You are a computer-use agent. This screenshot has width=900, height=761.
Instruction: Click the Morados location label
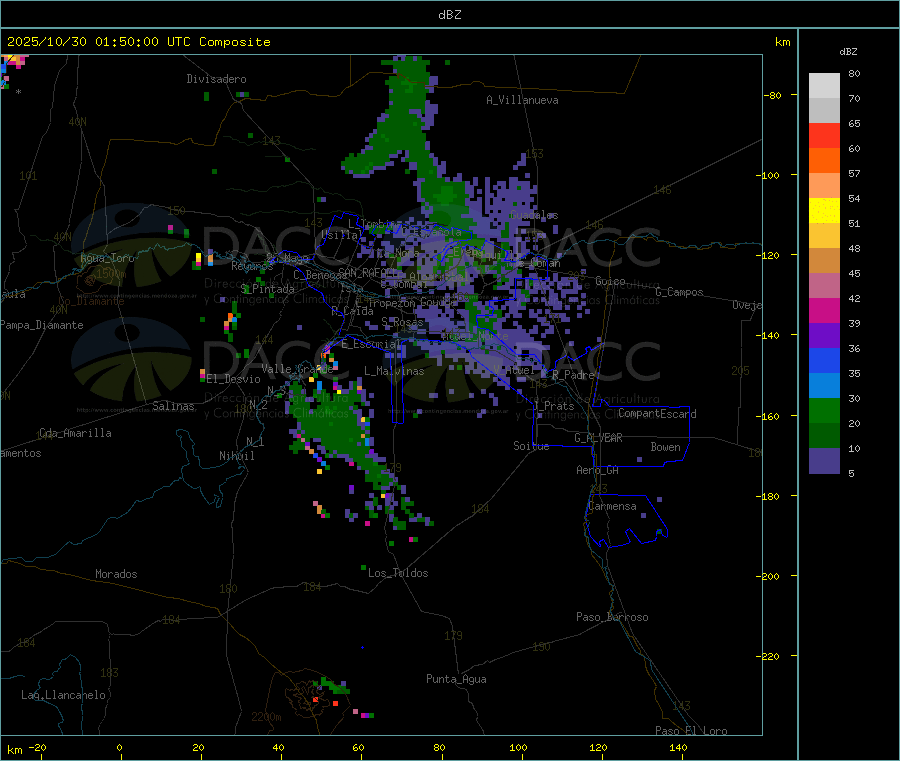click(116, 574)
